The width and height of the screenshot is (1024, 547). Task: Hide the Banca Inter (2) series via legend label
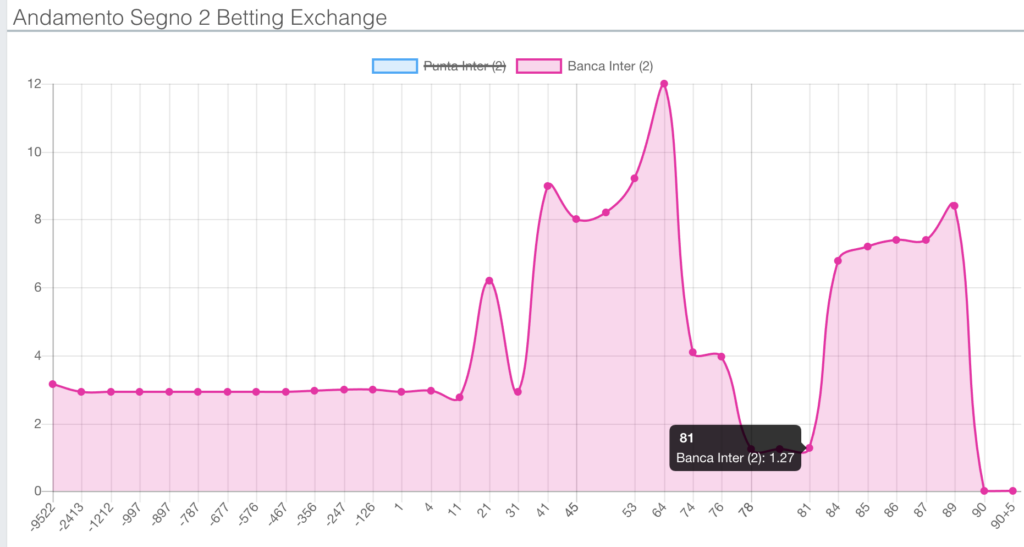(x=609, y=66)
